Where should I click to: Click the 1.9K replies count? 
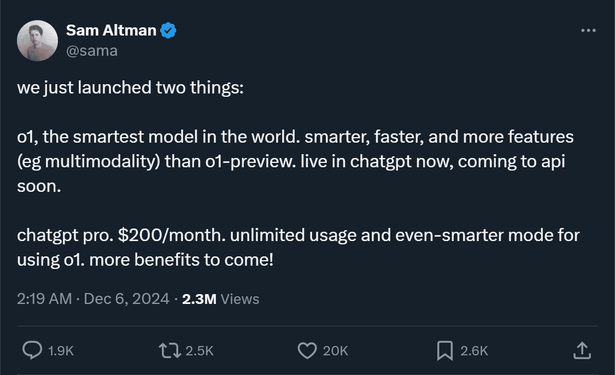tap(61, 351)
